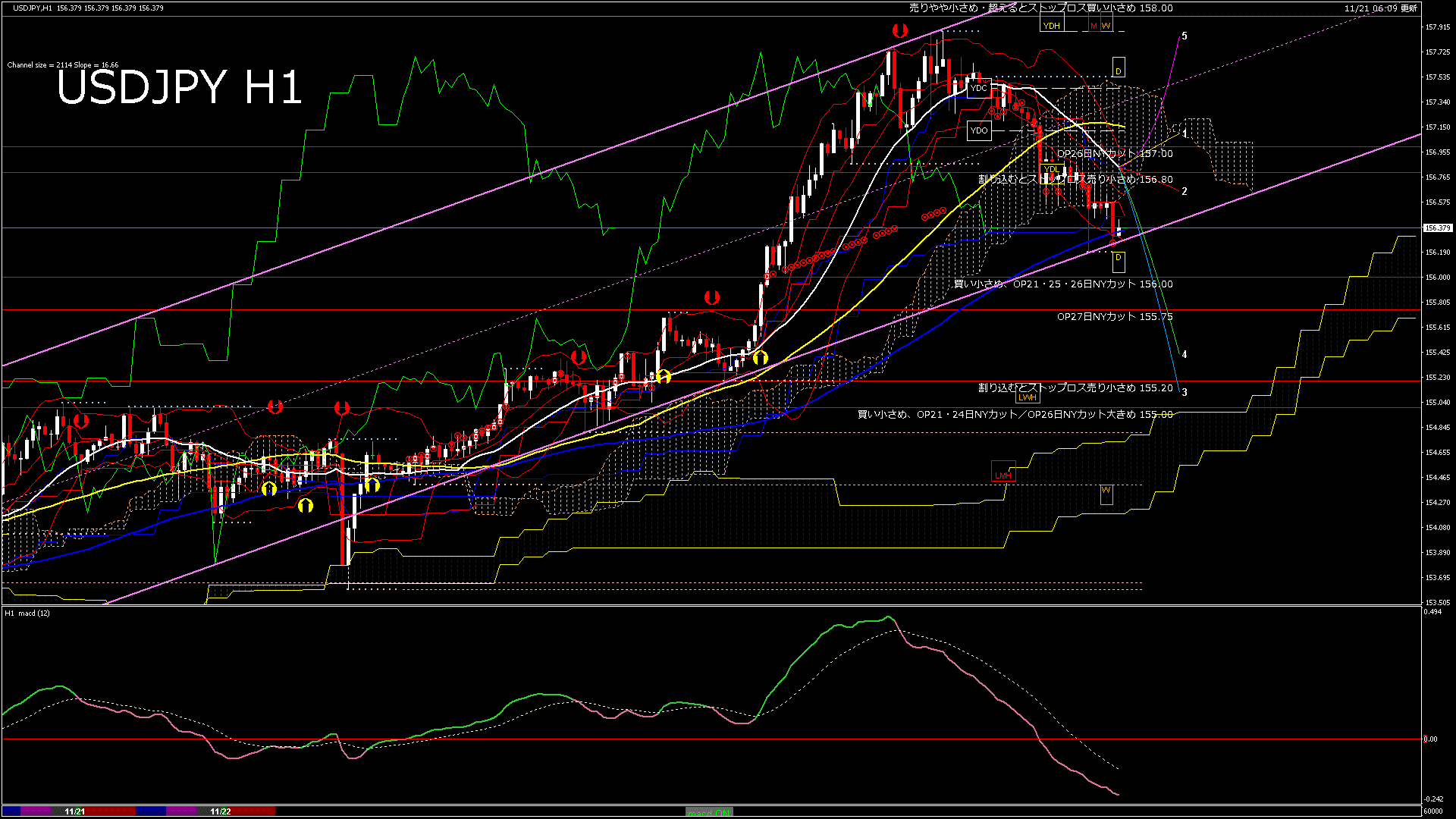Click the YDC yesterday-close label
Image resolution: width=1456 pixels, height=819 pixels.
pyautogui.click(x=979, y=88)
